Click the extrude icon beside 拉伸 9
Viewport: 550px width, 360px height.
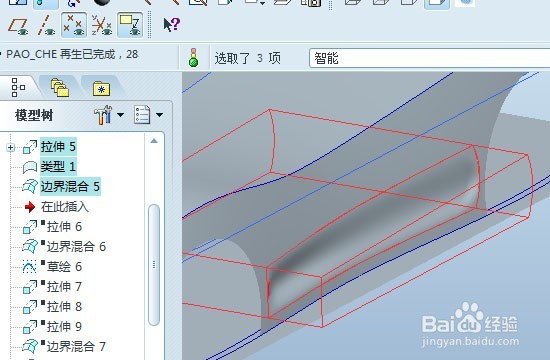click(30, 327)
